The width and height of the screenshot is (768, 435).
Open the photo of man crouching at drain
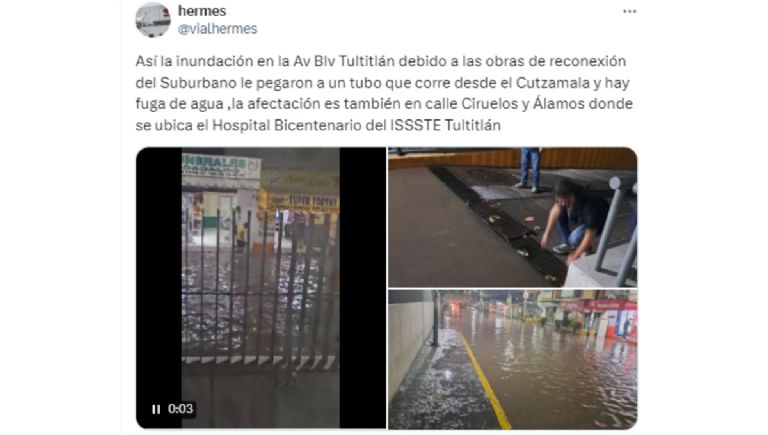[x=513, y=217]
